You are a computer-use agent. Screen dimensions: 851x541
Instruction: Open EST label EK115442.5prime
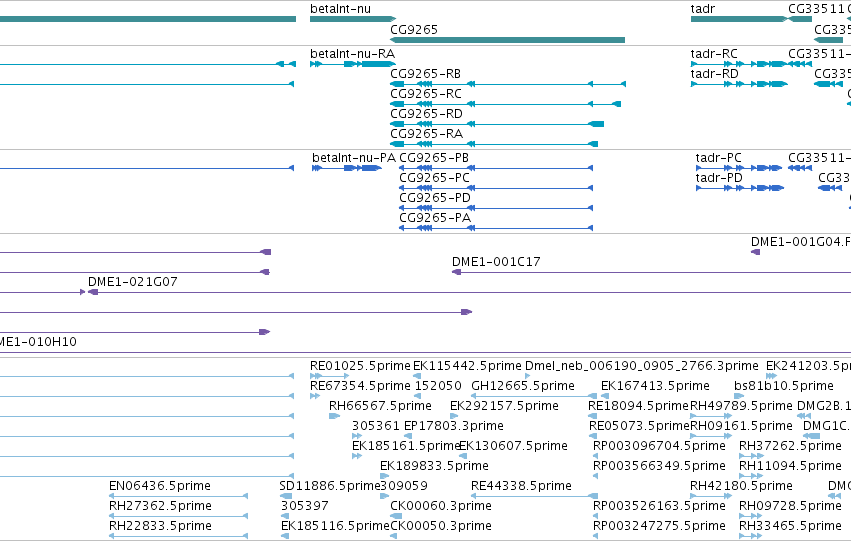(x=467, y=366)
